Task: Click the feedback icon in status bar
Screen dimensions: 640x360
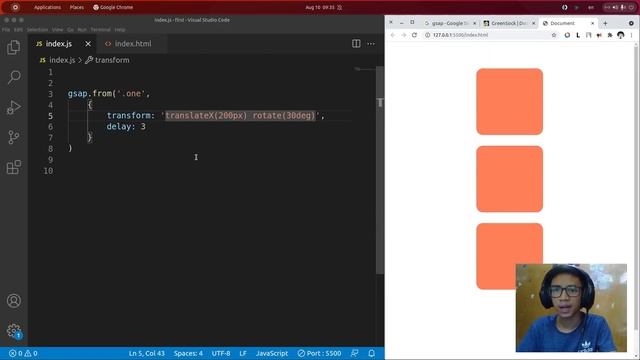Action: tap(354, 353)
